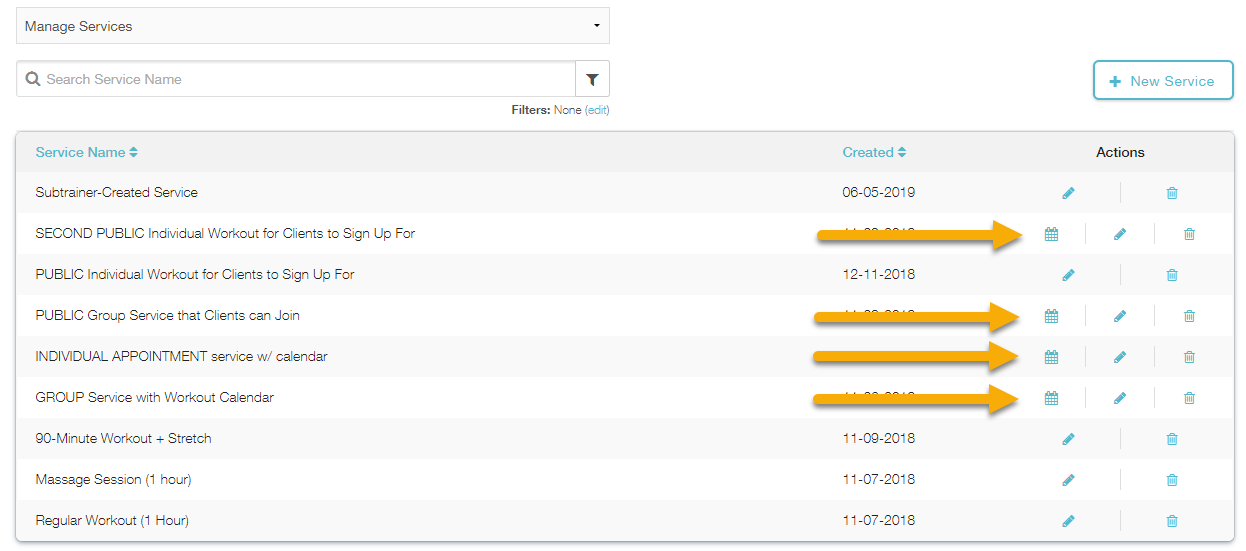Delete the Subtrainer-Created Service

(1172, 193)
